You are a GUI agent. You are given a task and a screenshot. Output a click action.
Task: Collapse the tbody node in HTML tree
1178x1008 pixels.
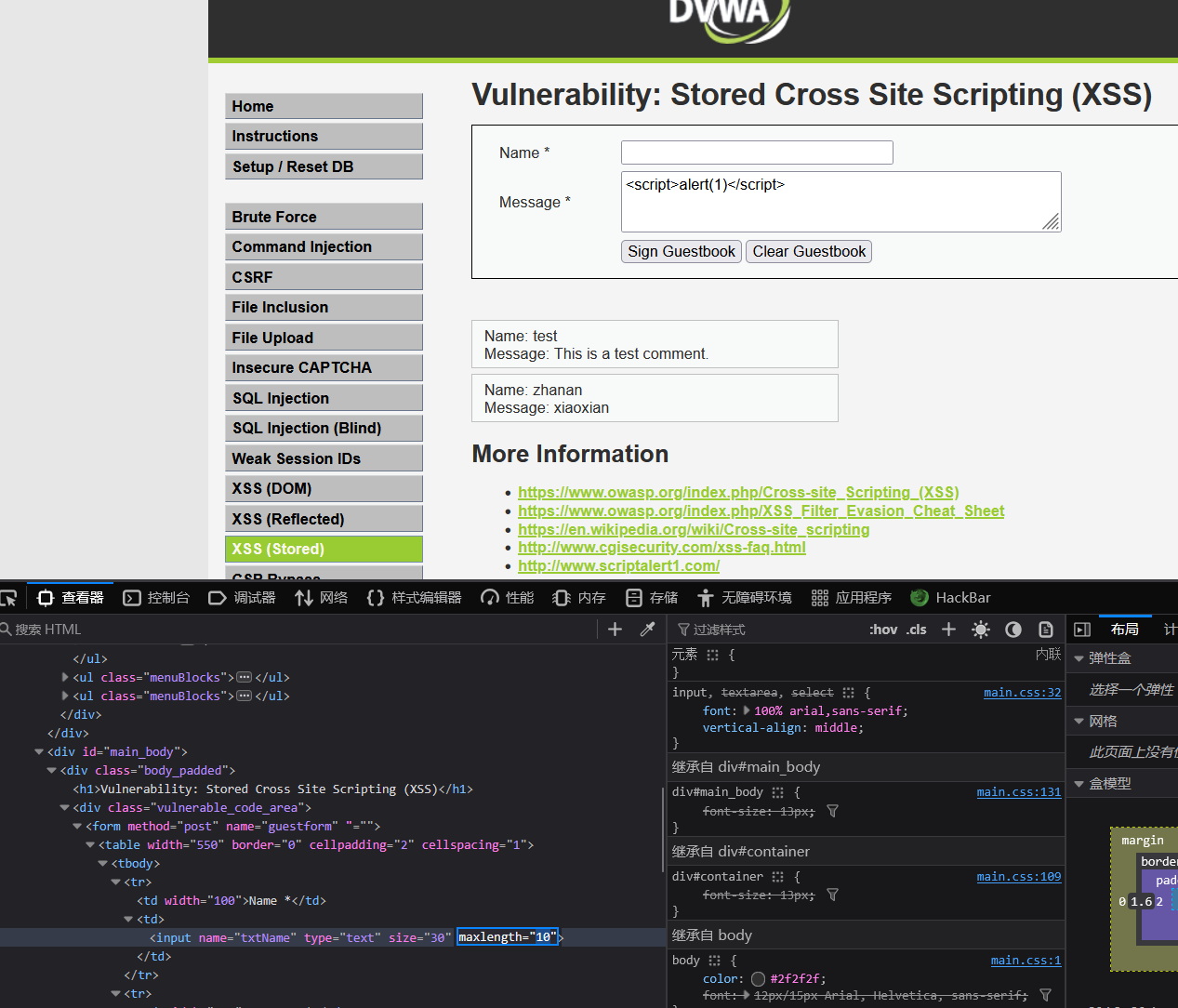[103, 863]
